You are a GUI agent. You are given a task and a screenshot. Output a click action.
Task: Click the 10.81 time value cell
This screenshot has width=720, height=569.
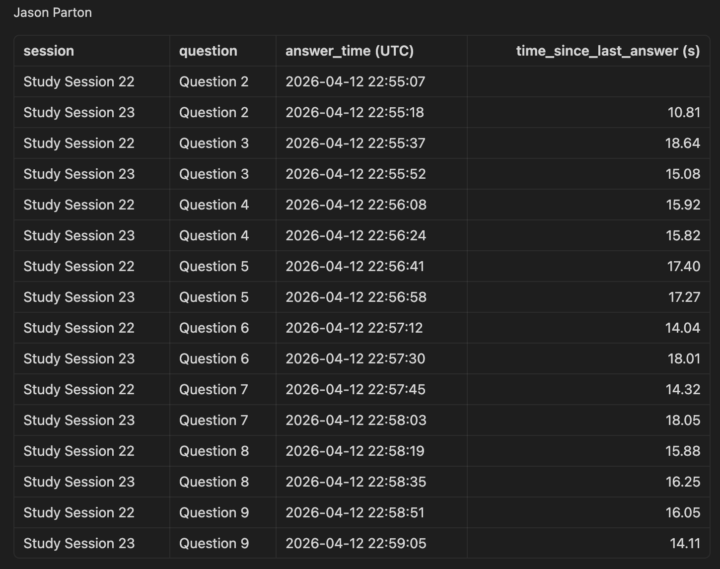point(684,113)
